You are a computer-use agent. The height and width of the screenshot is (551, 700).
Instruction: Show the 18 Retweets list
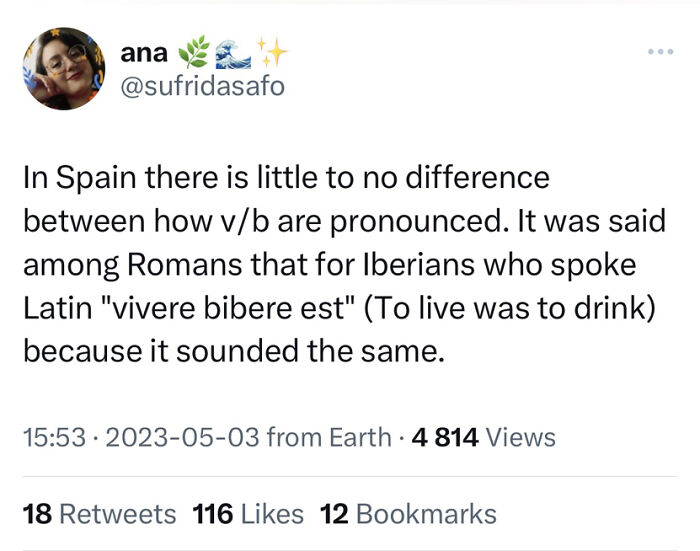pos(99,514)
